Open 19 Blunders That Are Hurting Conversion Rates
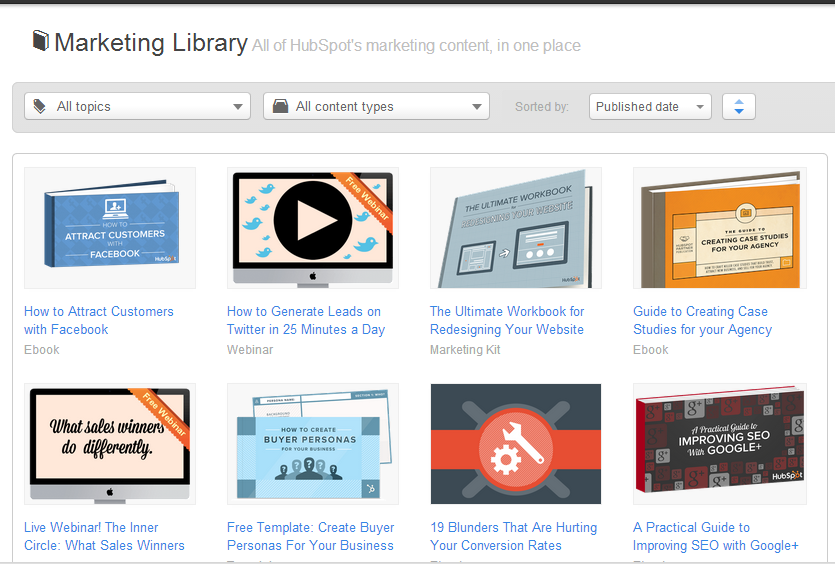835x564 pixels. (x=513, y=536)
